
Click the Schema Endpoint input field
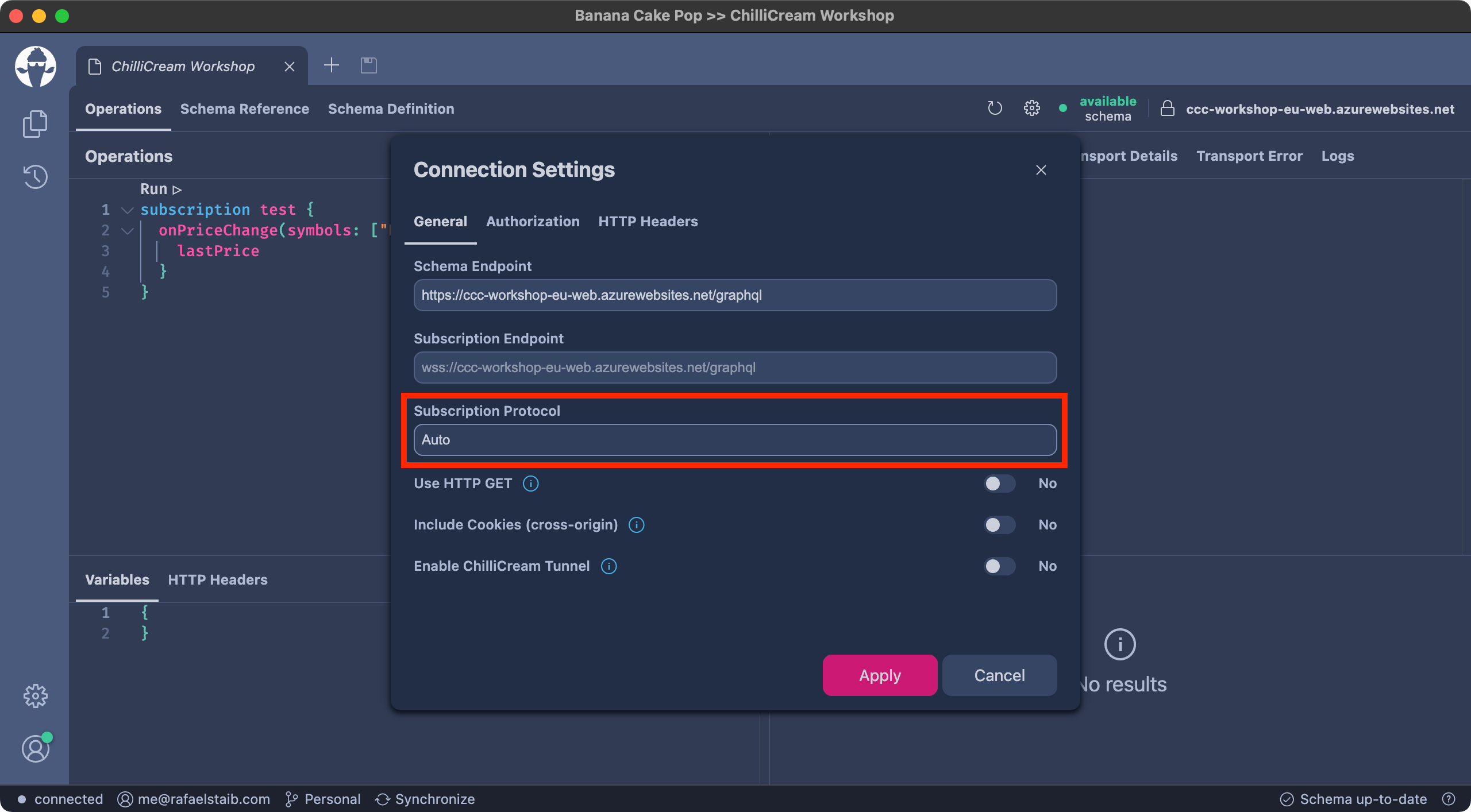(735, 295)
